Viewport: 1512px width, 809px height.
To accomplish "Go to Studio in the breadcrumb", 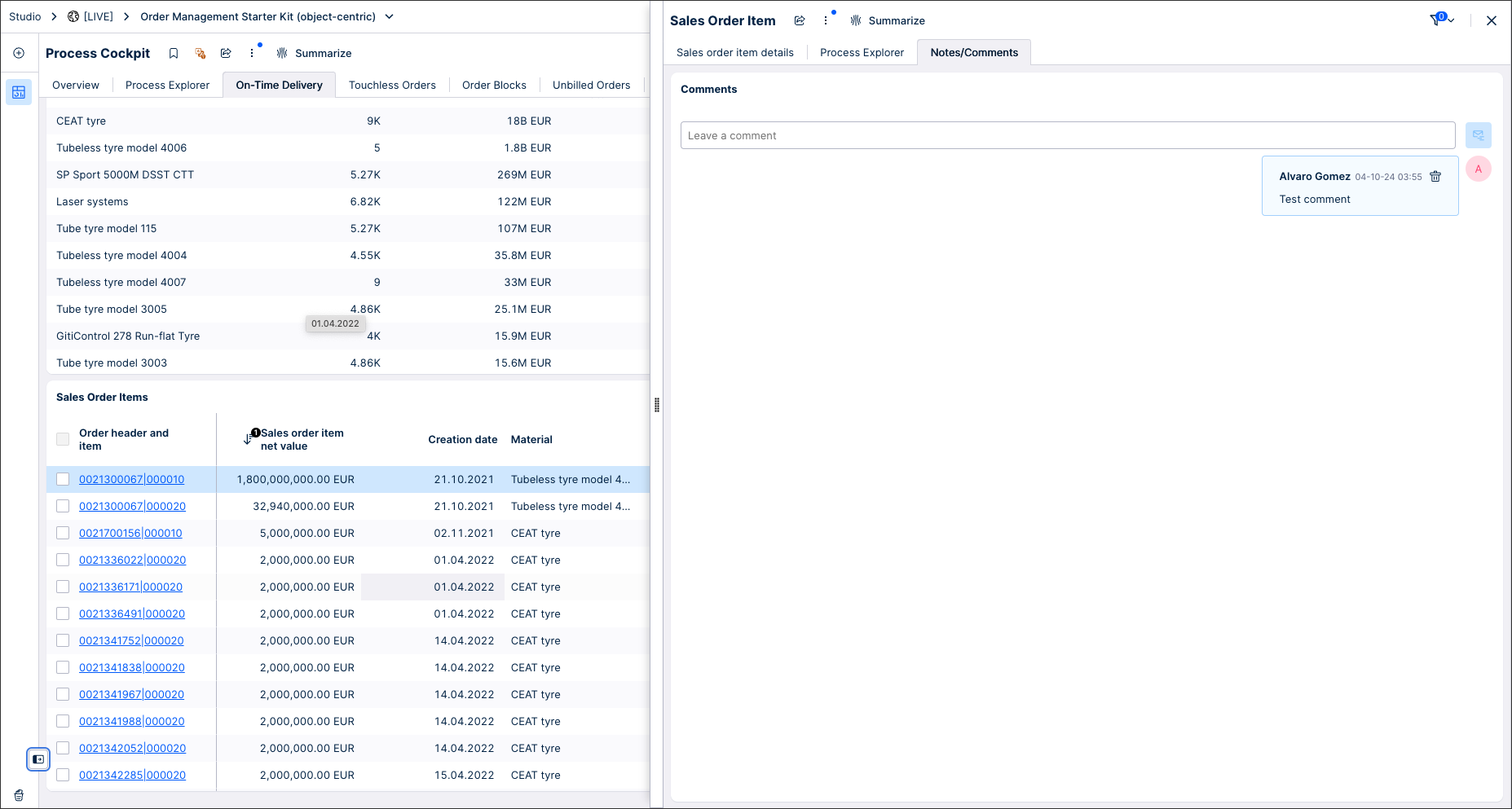I will tap(25, 16).
